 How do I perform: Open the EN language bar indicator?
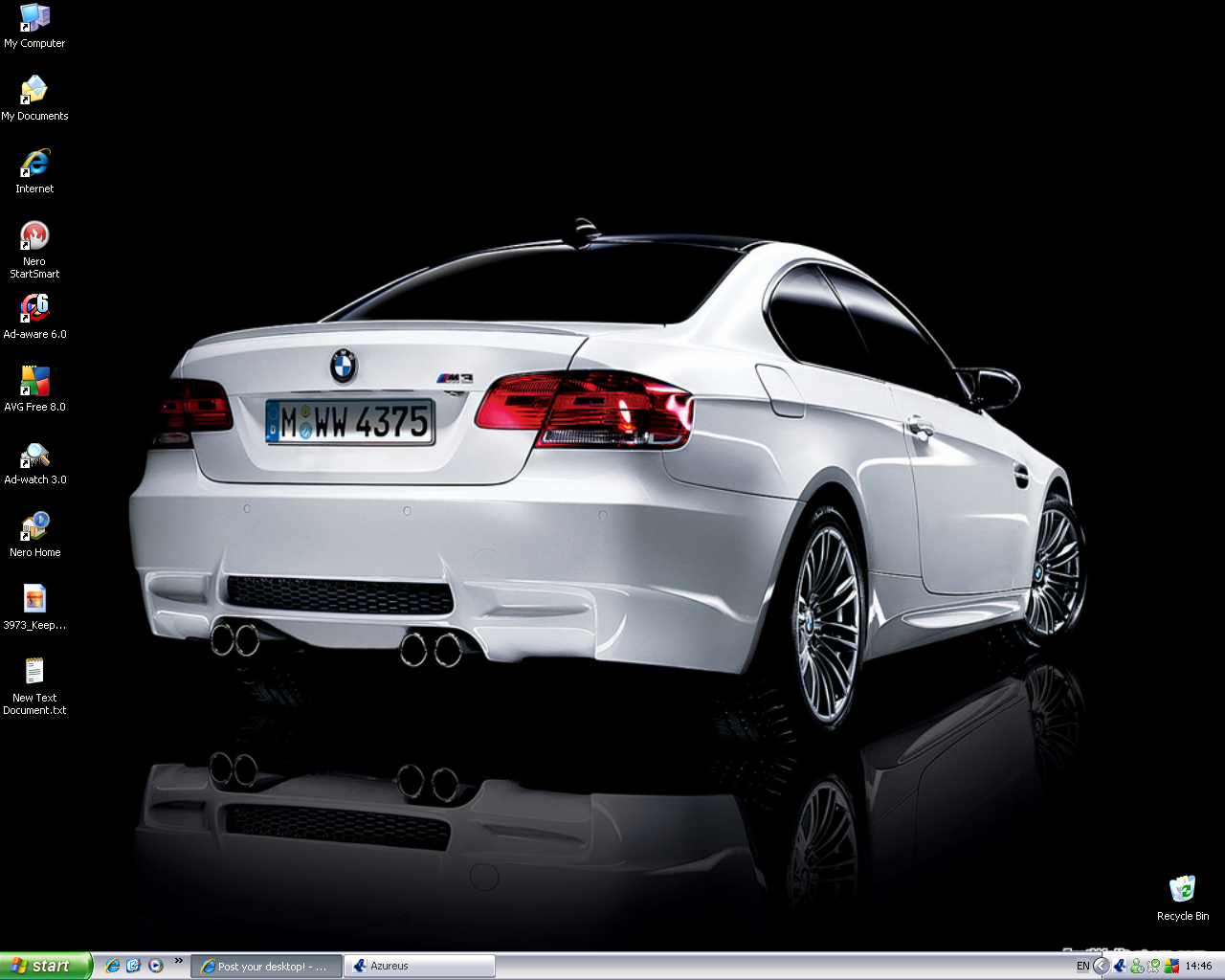[1083, 967]
